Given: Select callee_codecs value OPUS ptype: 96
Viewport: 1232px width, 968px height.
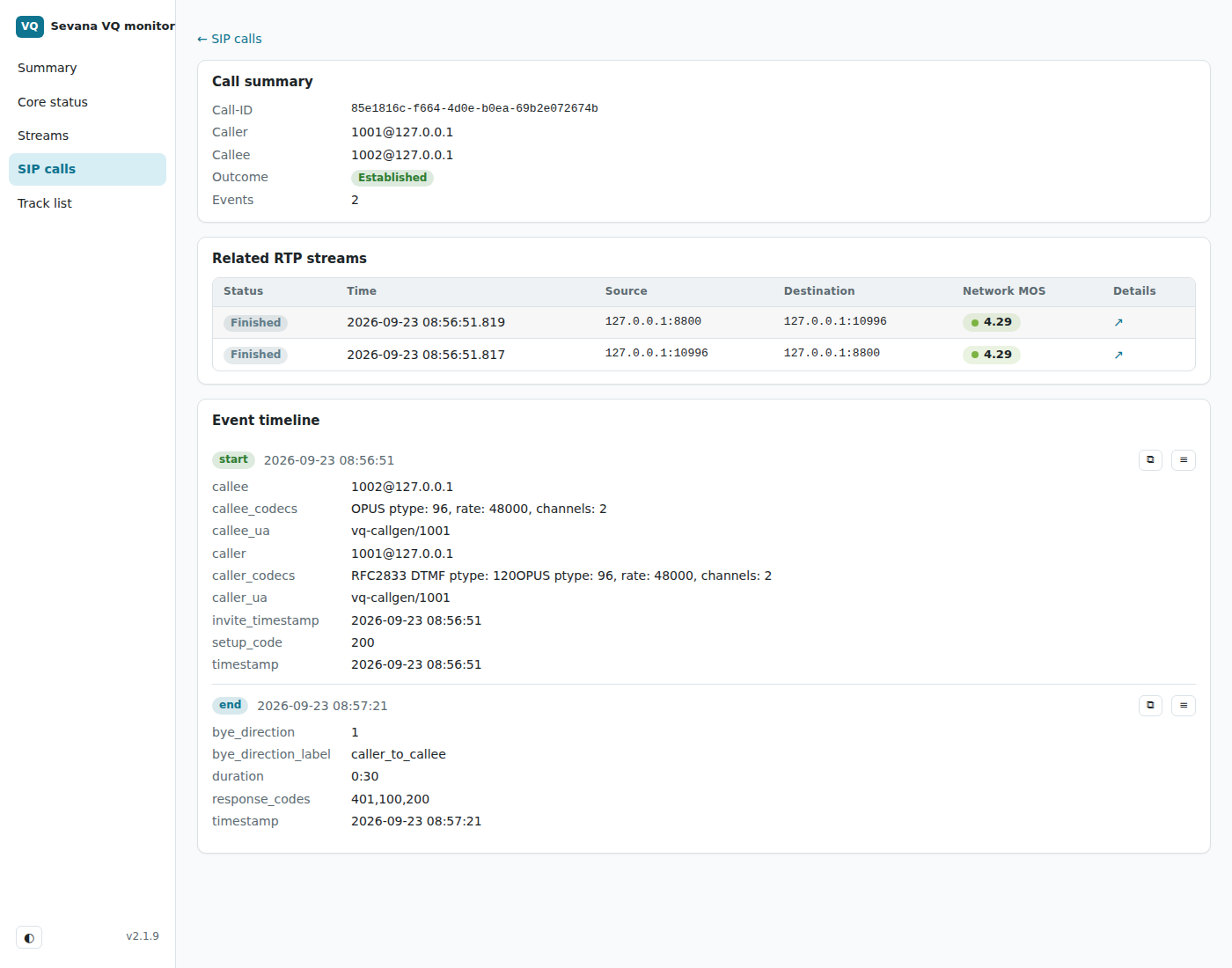Looking at the screenshot, I should (x=479, y=509).
